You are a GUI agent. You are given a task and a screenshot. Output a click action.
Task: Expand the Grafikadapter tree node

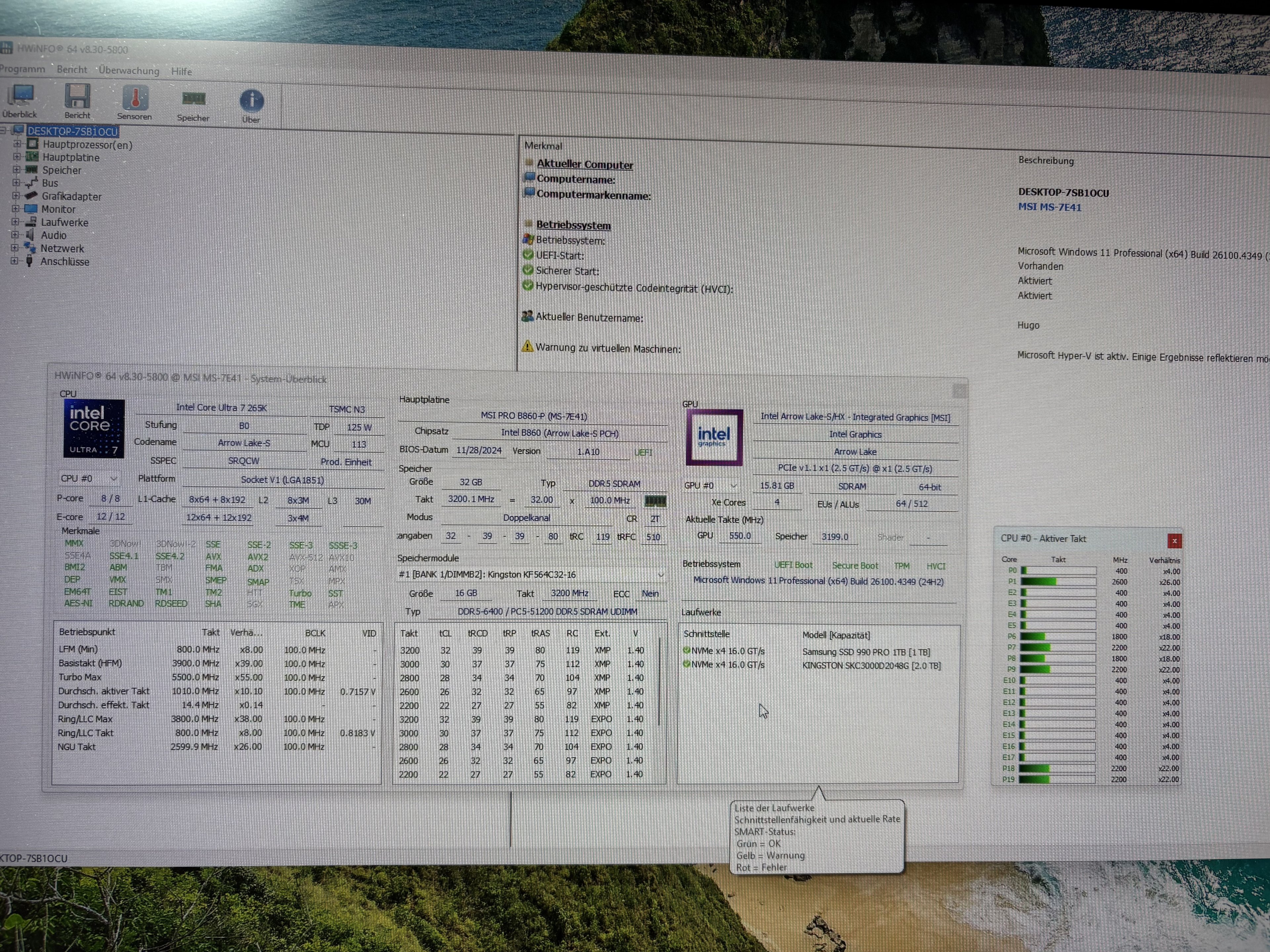[16, 196]
